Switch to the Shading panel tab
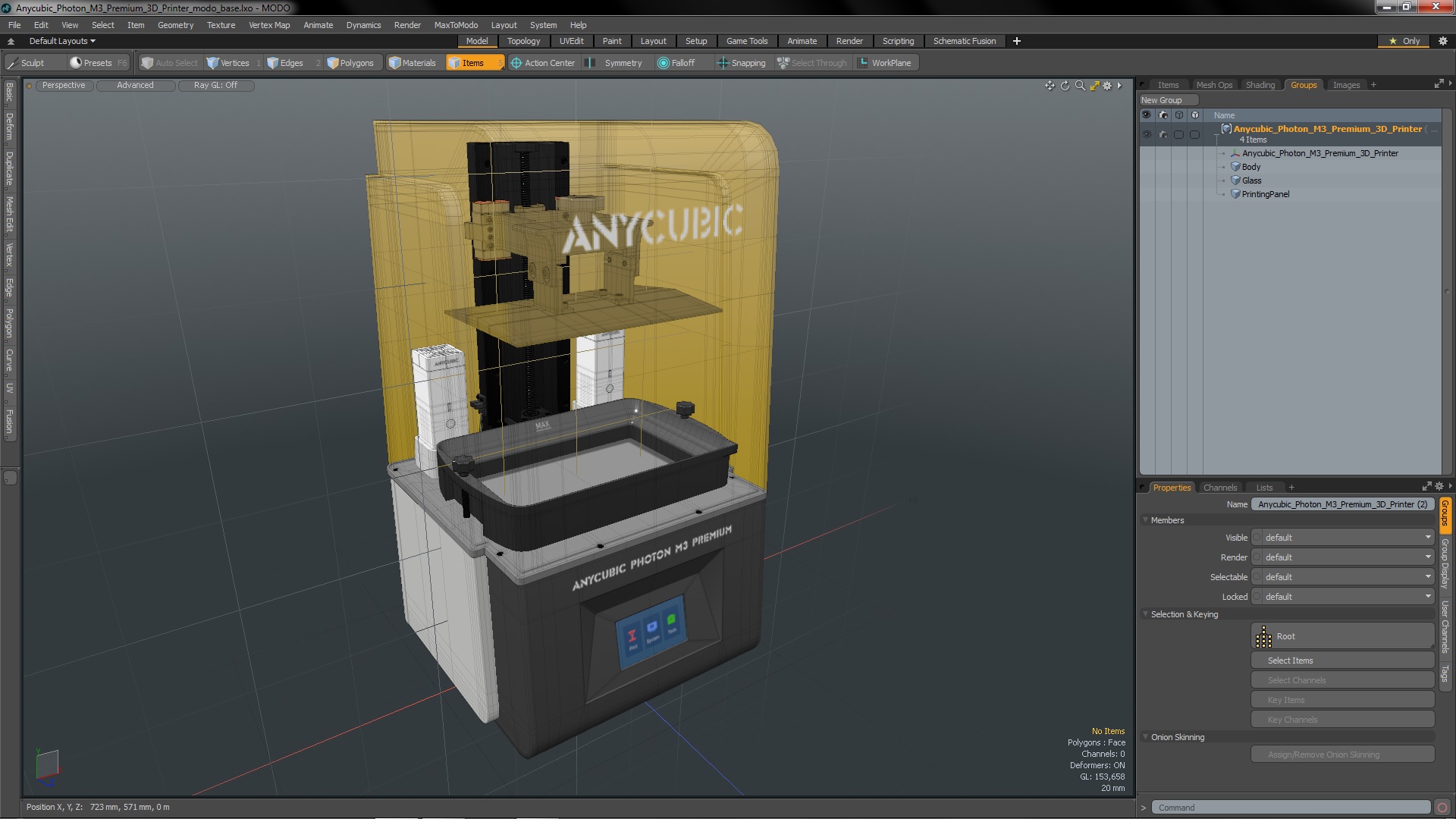 point(1259,84)
